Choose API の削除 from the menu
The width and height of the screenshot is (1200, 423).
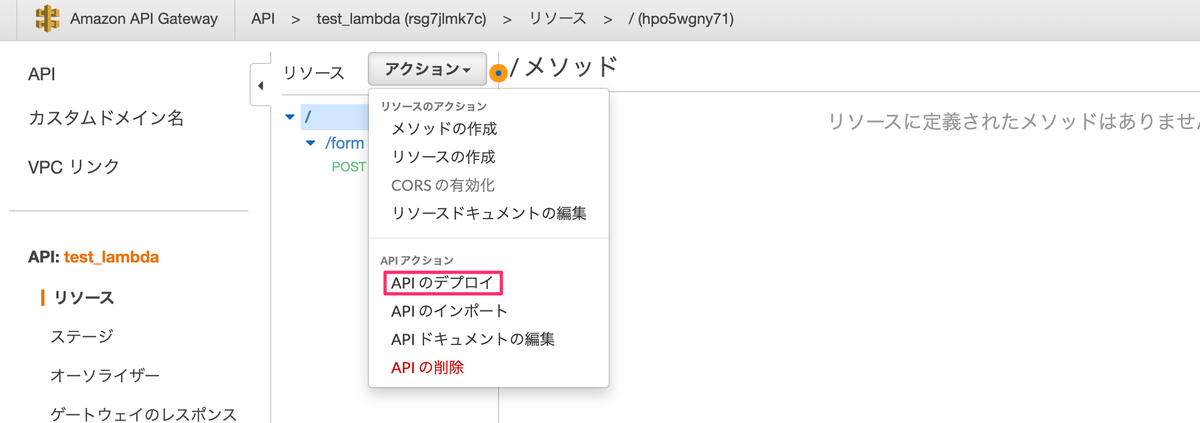coord(428,367)
